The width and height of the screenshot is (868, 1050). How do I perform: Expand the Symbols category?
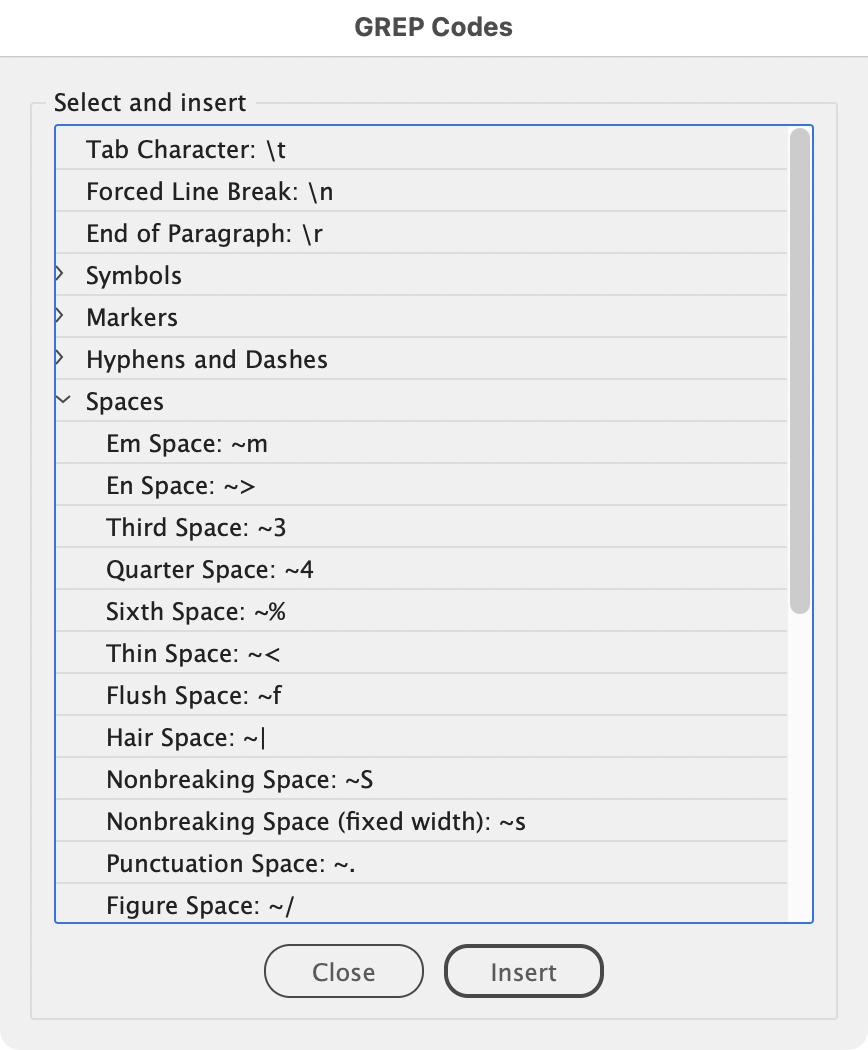[62, 275]
